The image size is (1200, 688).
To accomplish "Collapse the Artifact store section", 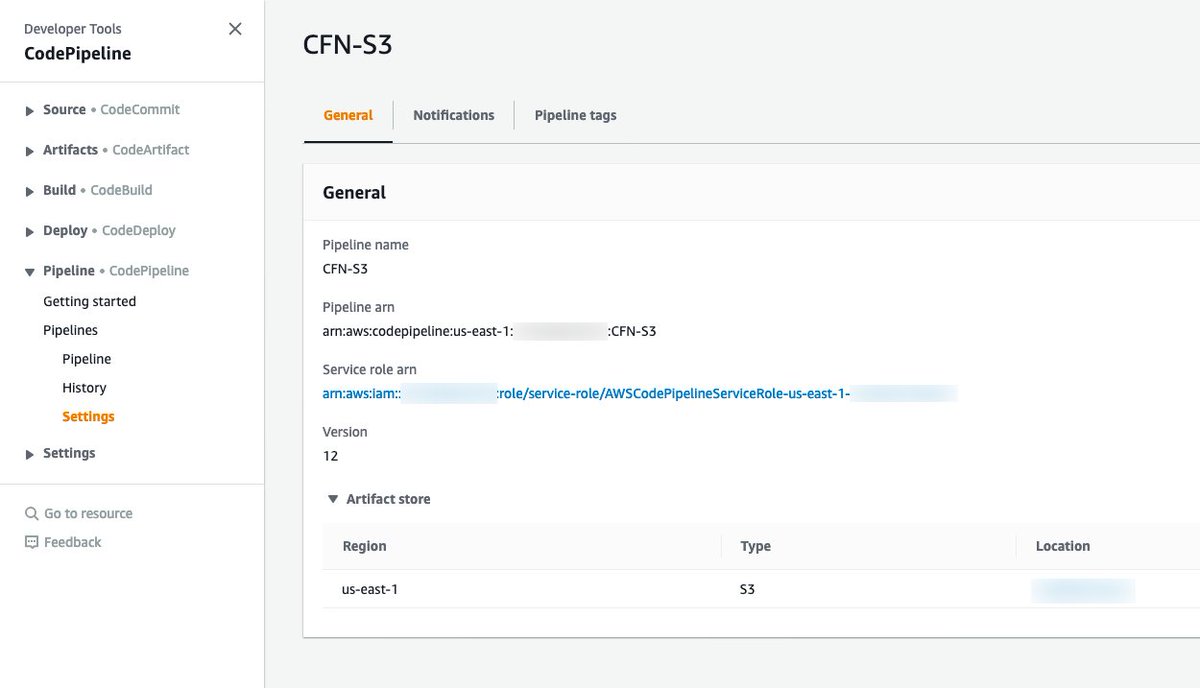I will click(x=333, y=499).
